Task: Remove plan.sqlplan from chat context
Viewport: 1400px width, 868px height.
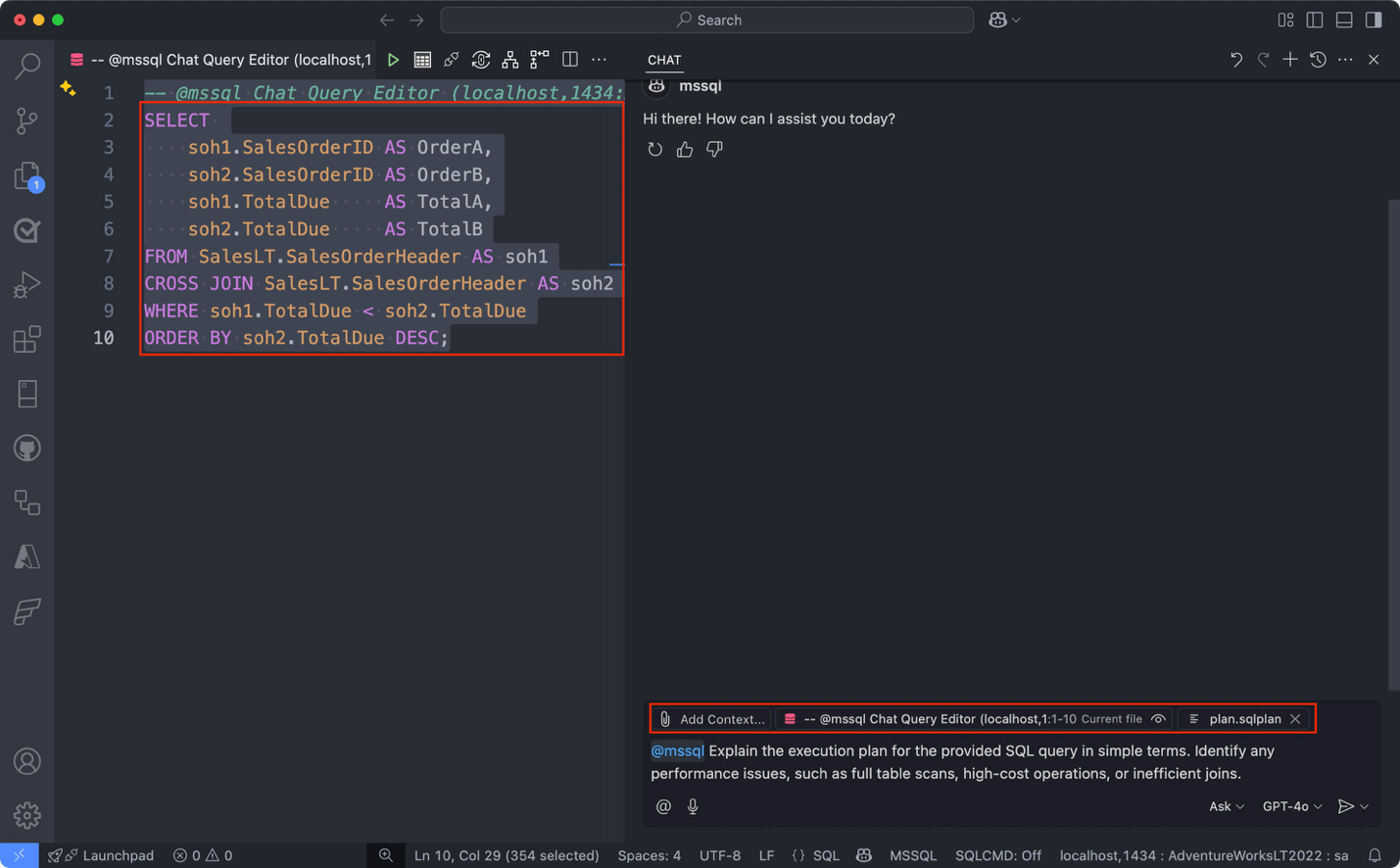Action: (x=1295, y=718)
